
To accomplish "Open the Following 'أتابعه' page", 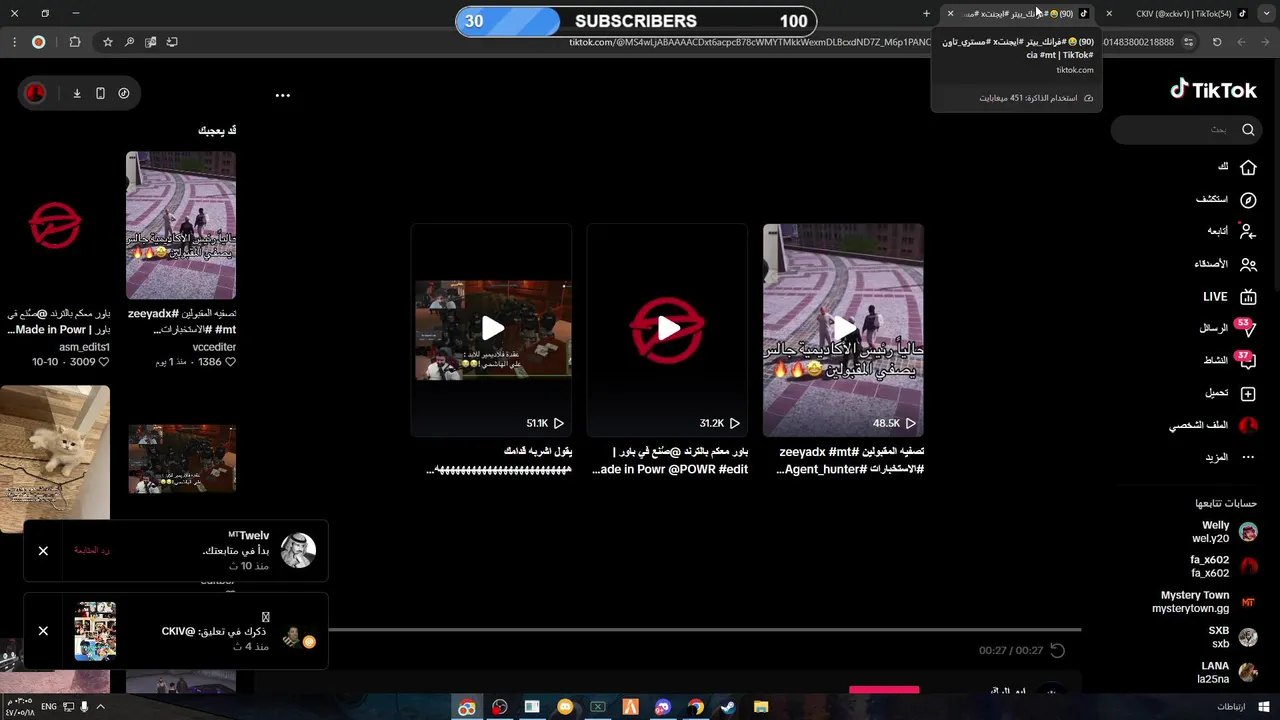I will [1232, 231].
